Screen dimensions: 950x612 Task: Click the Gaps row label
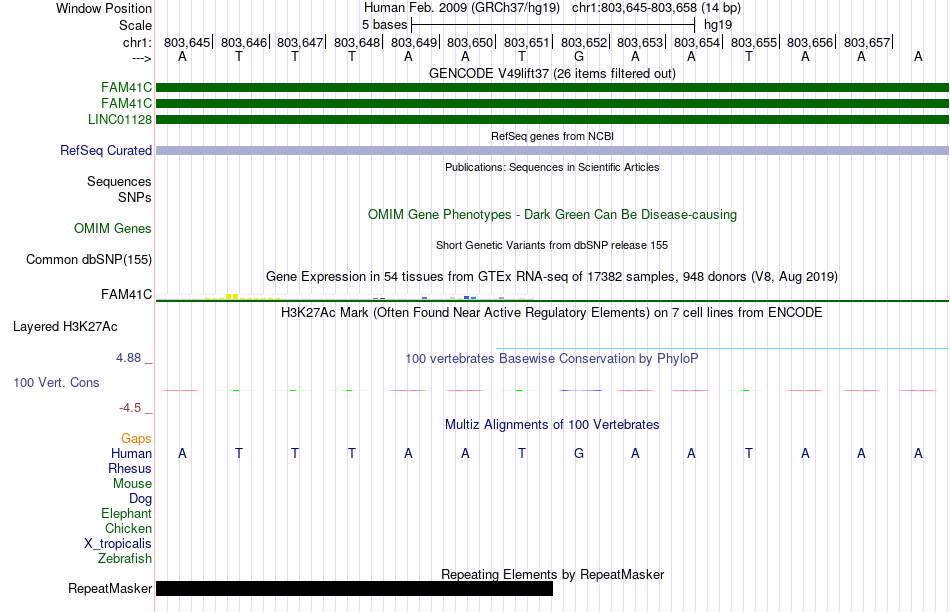pos(136,438)
